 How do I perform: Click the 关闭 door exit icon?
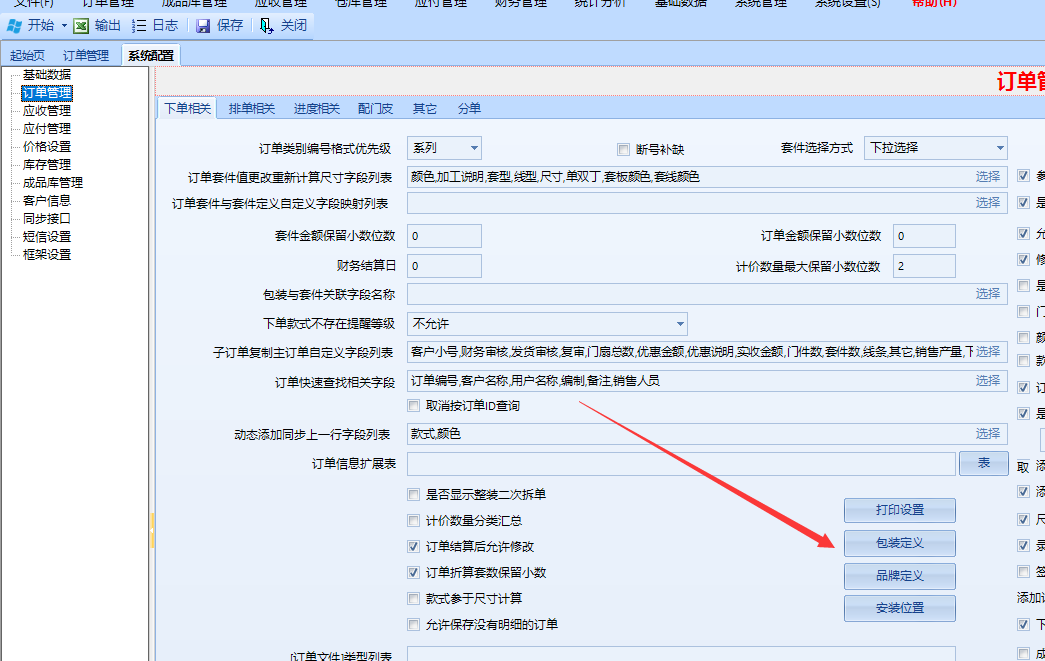click(x=267, y=25)
